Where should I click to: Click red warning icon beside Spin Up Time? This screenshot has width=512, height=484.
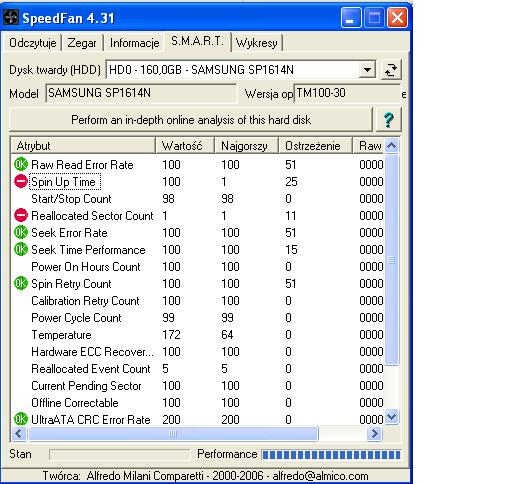tap(21, 181)
